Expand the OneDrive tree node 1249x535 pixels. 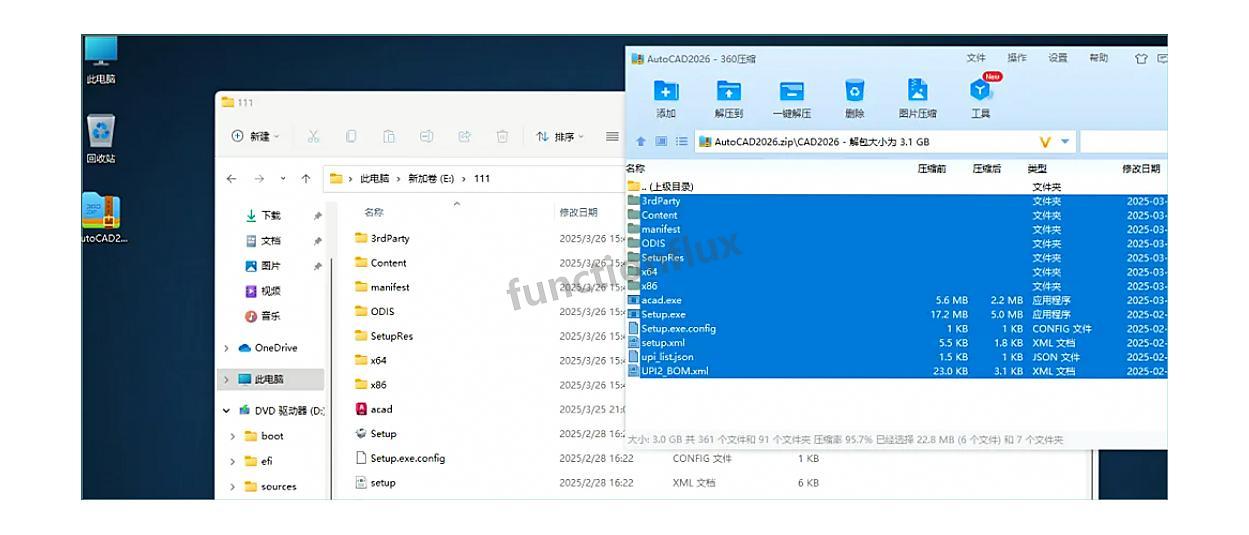[228, 348]
